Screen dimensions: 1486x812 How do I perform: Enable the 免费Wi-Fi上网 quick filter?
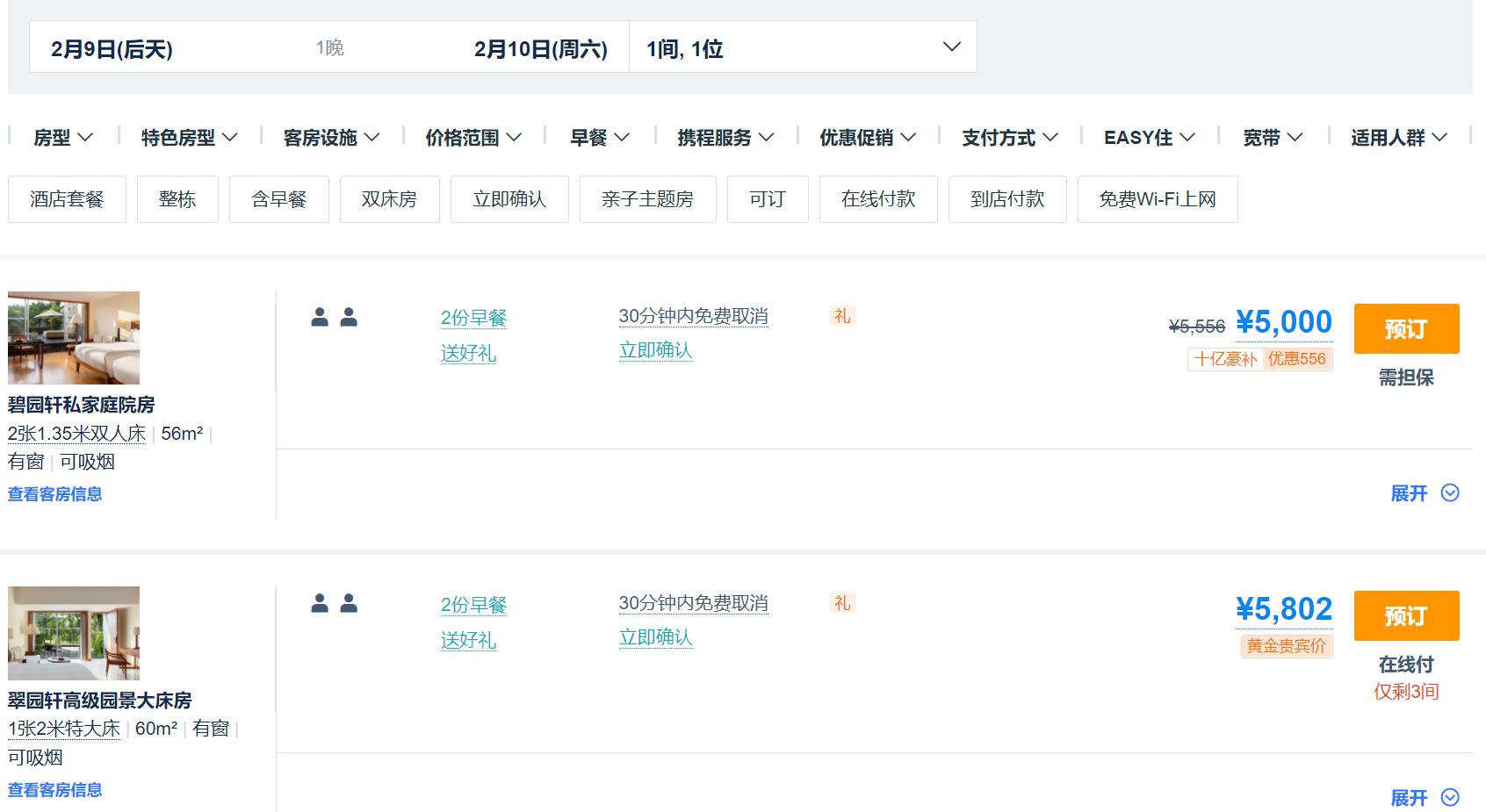[1157, 199]
